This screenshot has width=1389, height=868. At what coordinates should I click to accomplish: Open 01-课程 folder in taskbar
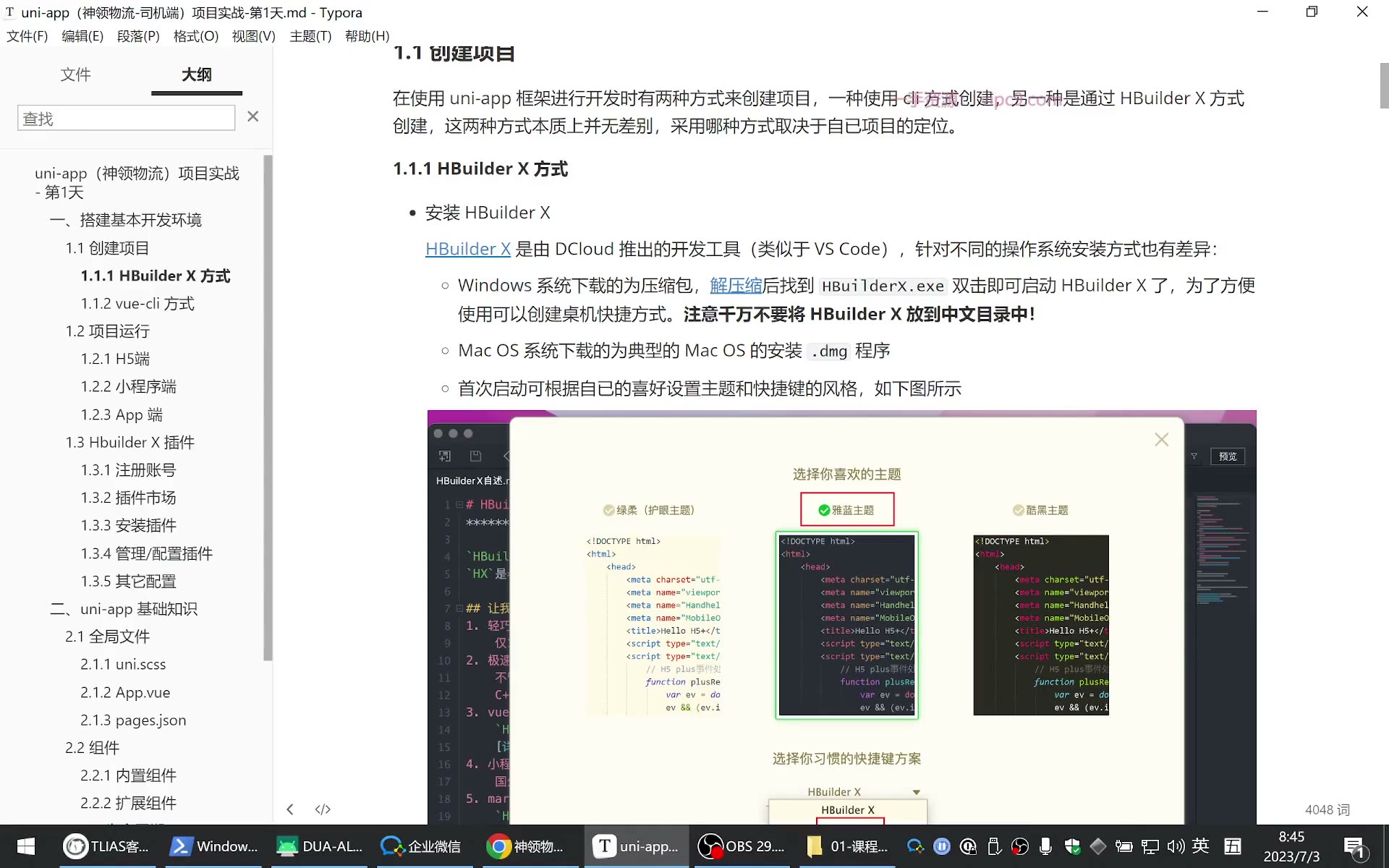pyautogui.click(x=848, y=846)
